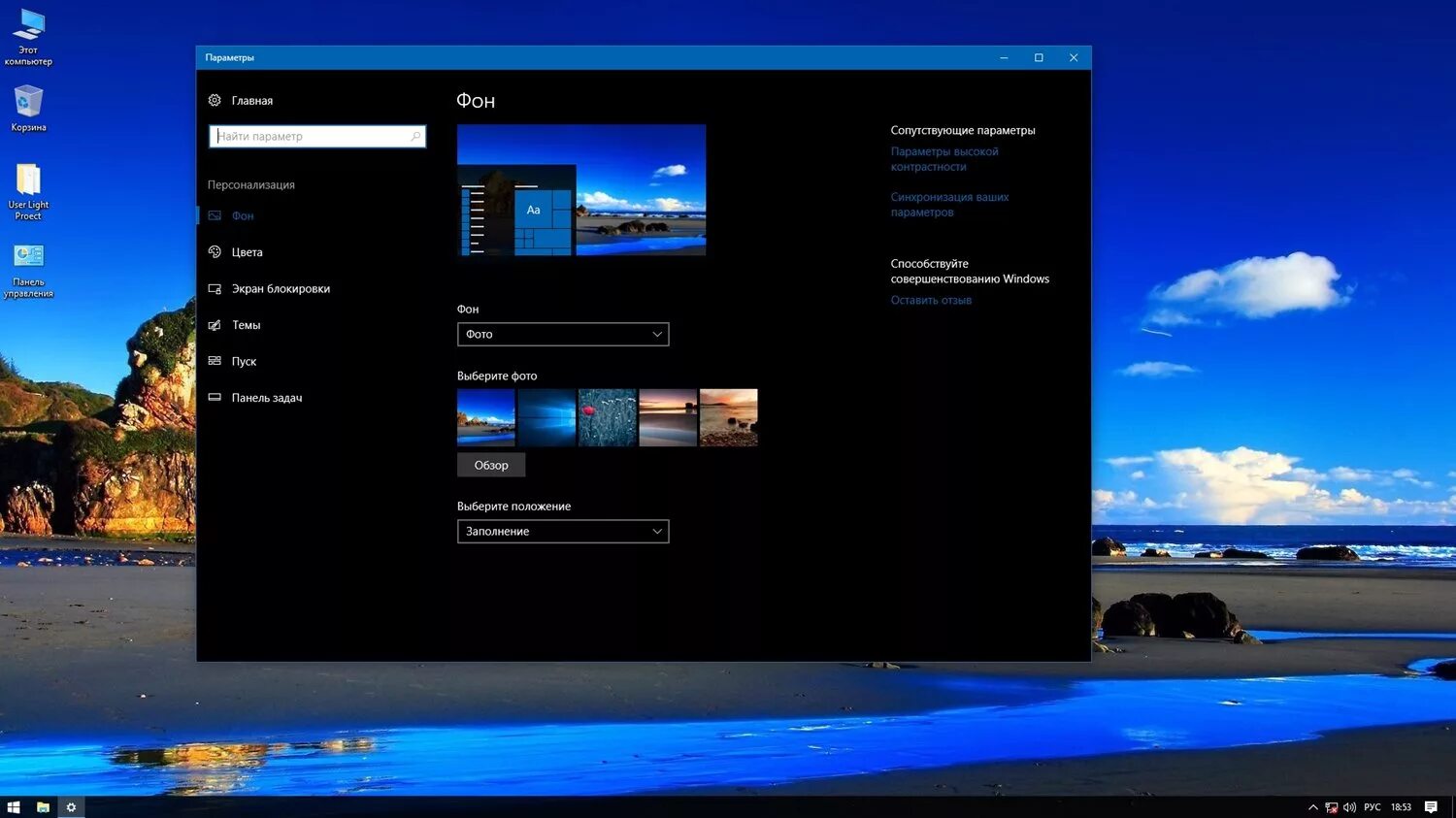Open Панель задач settings icon
The height and width of the screenshot is (818, 1456).
[x=215, y=397]
